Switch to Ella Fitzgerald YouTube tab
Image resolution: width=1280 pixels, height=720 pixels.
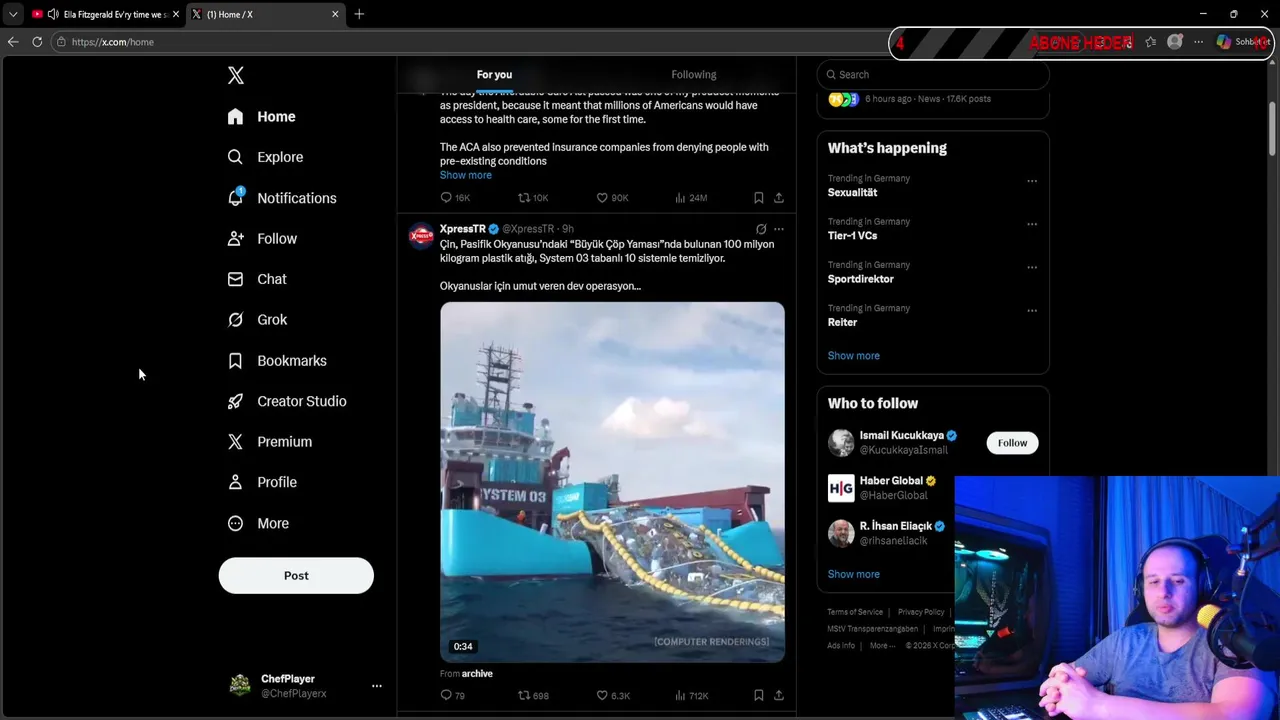coord(105,14)
